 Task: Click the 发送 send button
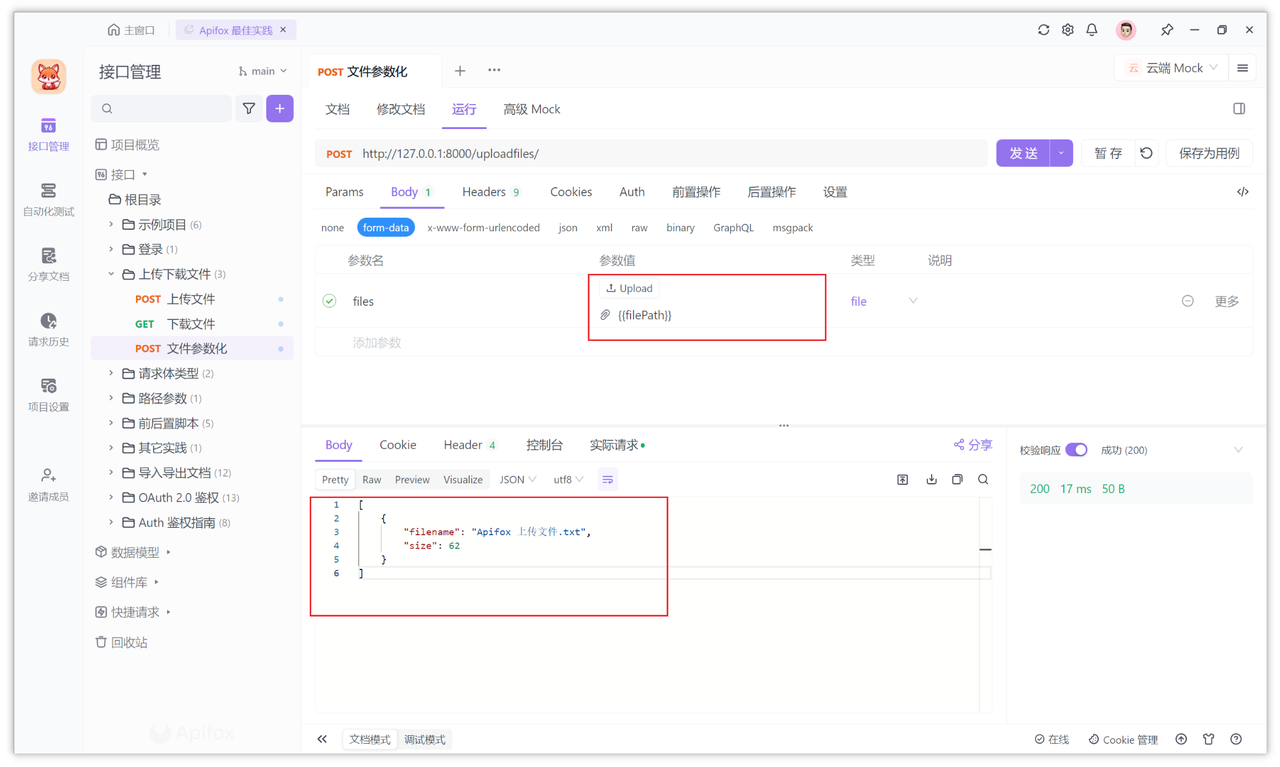point(1023,153)
